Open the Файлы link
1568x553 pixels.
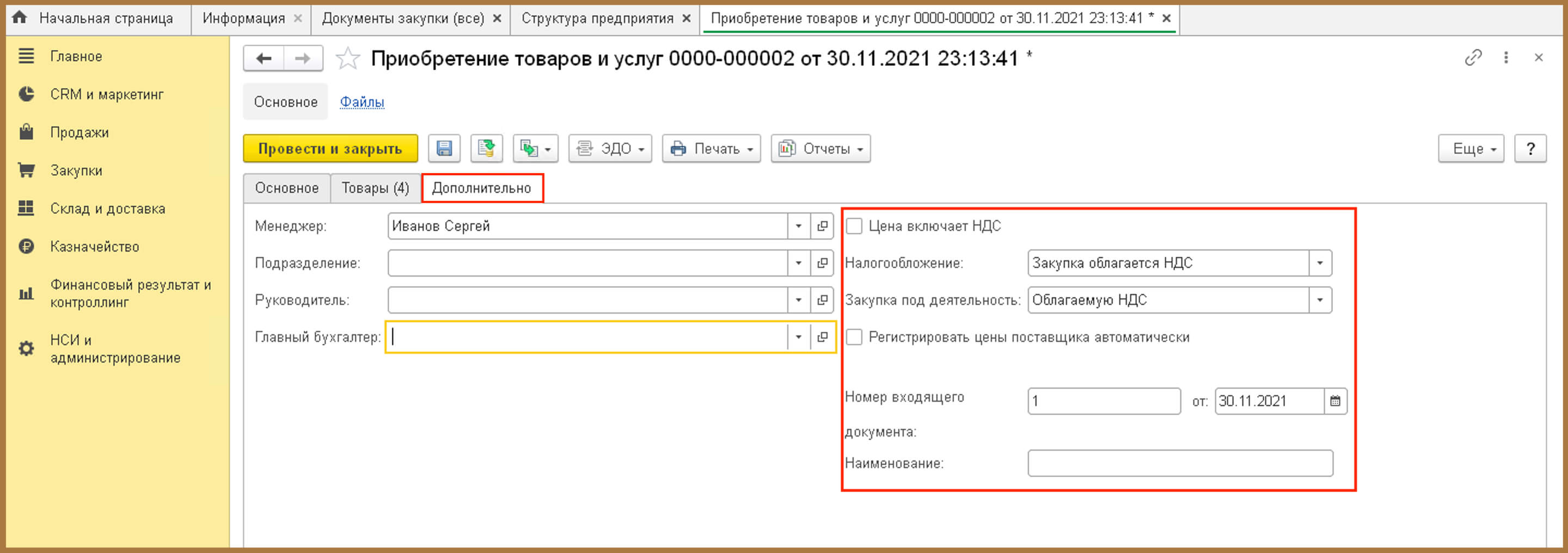coord(362,102)
